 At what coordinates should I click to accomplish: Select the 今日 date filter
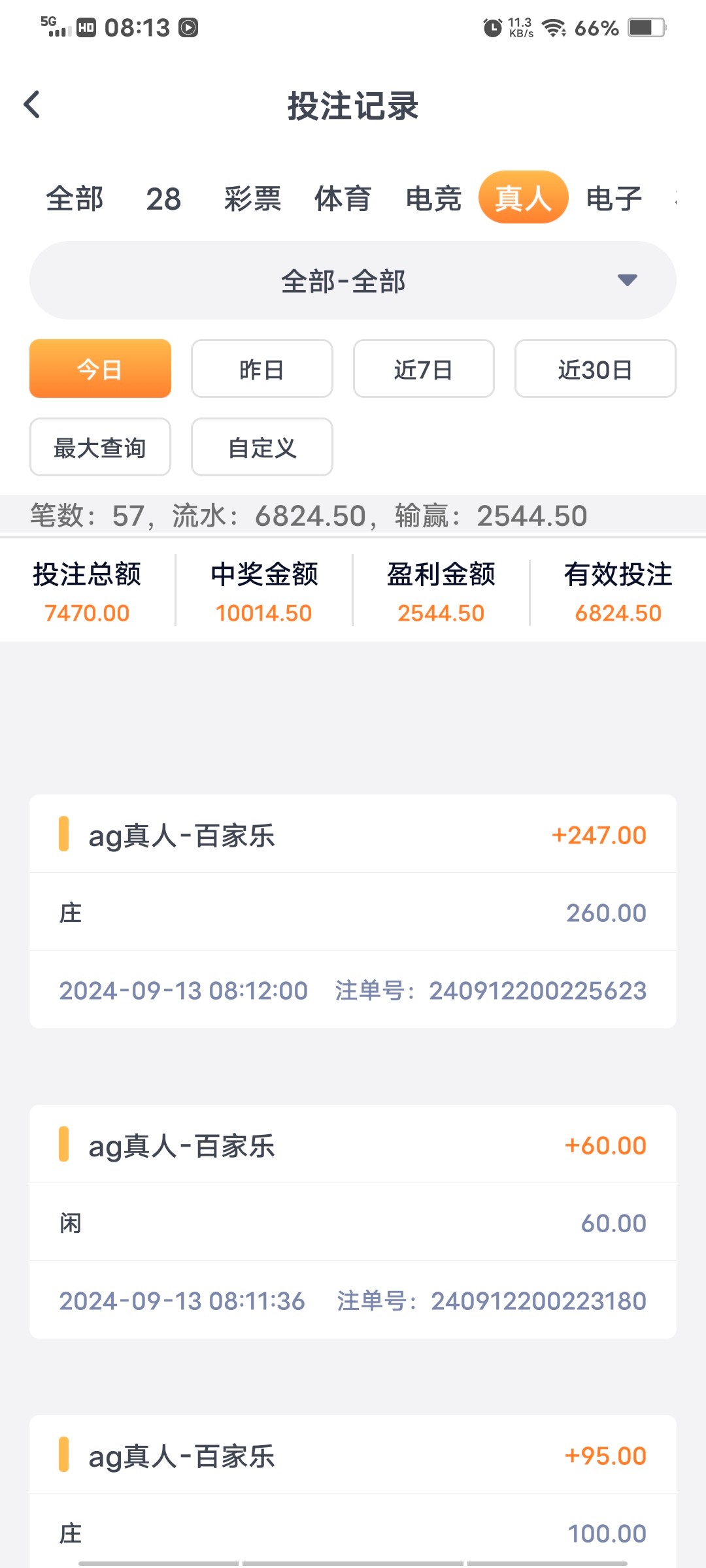[x=100, y=369]
